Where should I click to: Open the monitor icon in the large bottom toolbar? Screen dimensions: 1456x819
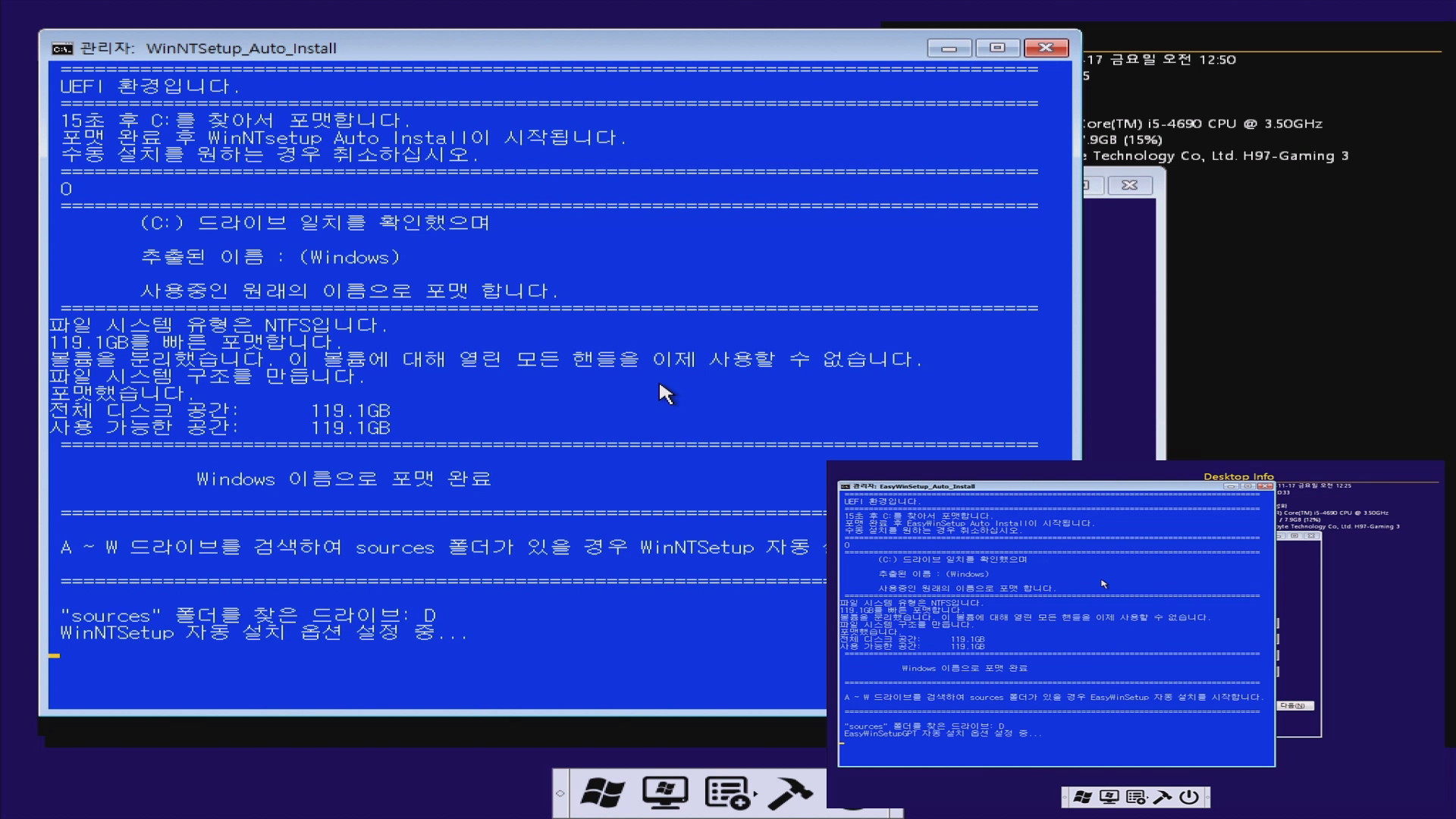pos(665,793)
